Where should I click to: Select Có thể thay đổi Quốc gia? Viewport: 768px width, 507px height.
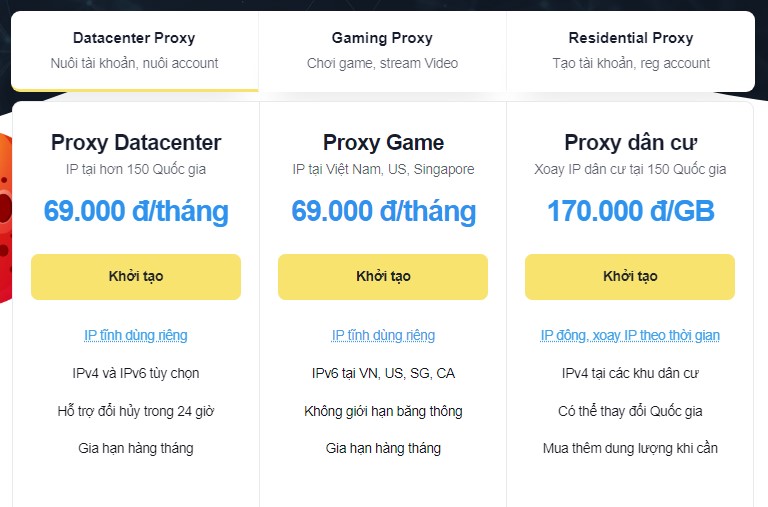tap(630, 411)
